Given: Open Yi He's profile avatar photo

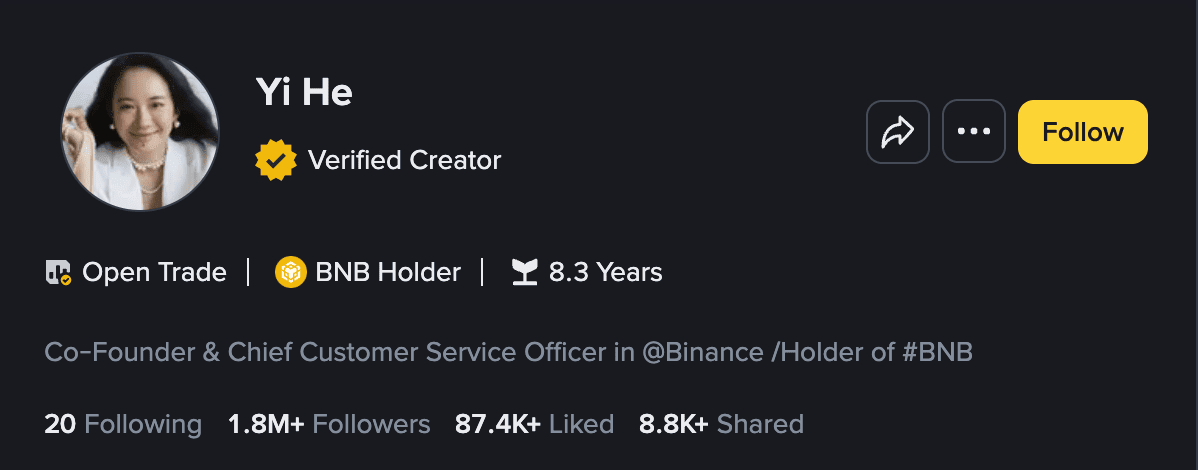Looking at the screenshot, I should point(140,132).
